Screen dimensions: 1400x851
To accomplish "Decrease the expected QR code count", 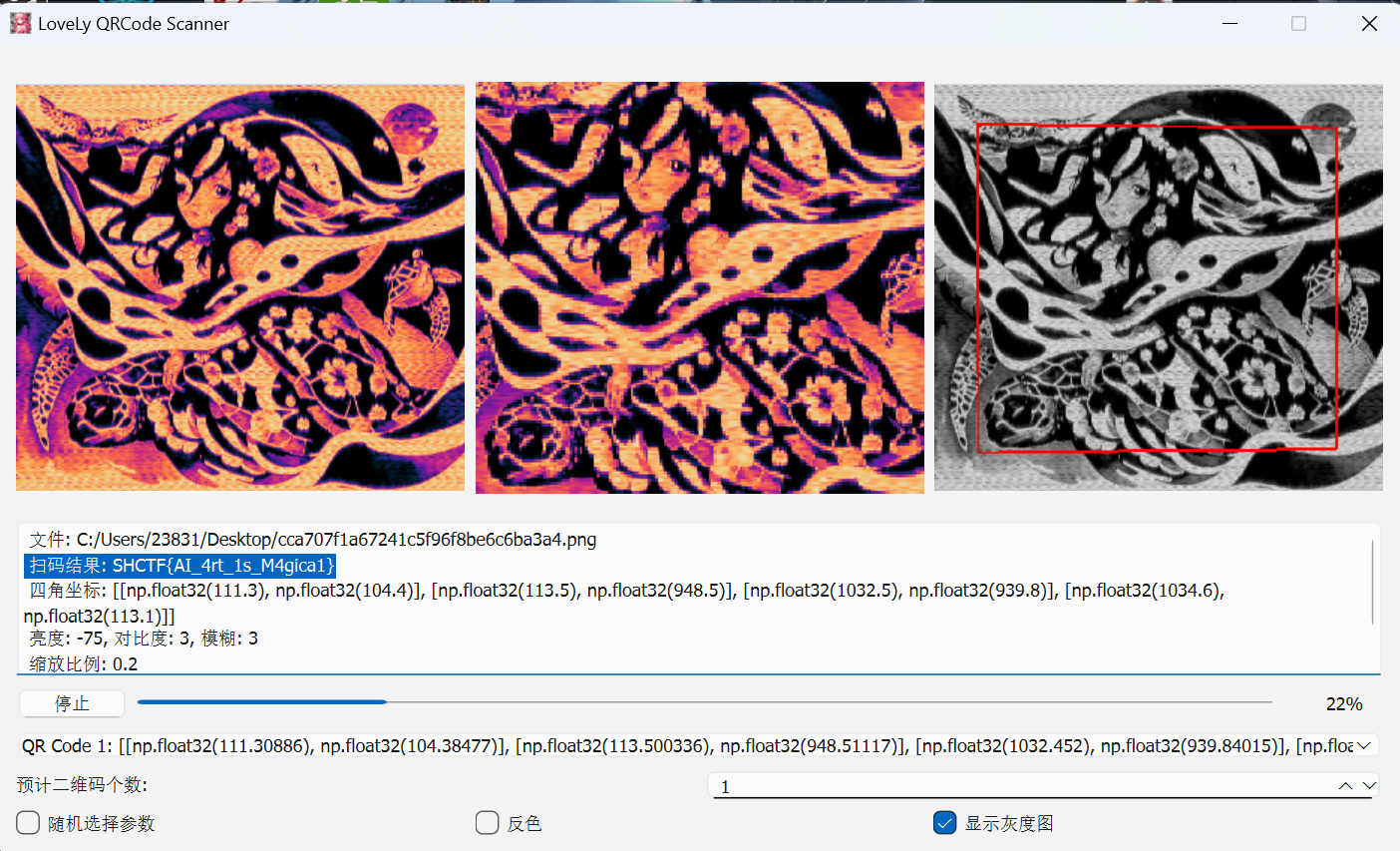I will tap(1369, 786).
